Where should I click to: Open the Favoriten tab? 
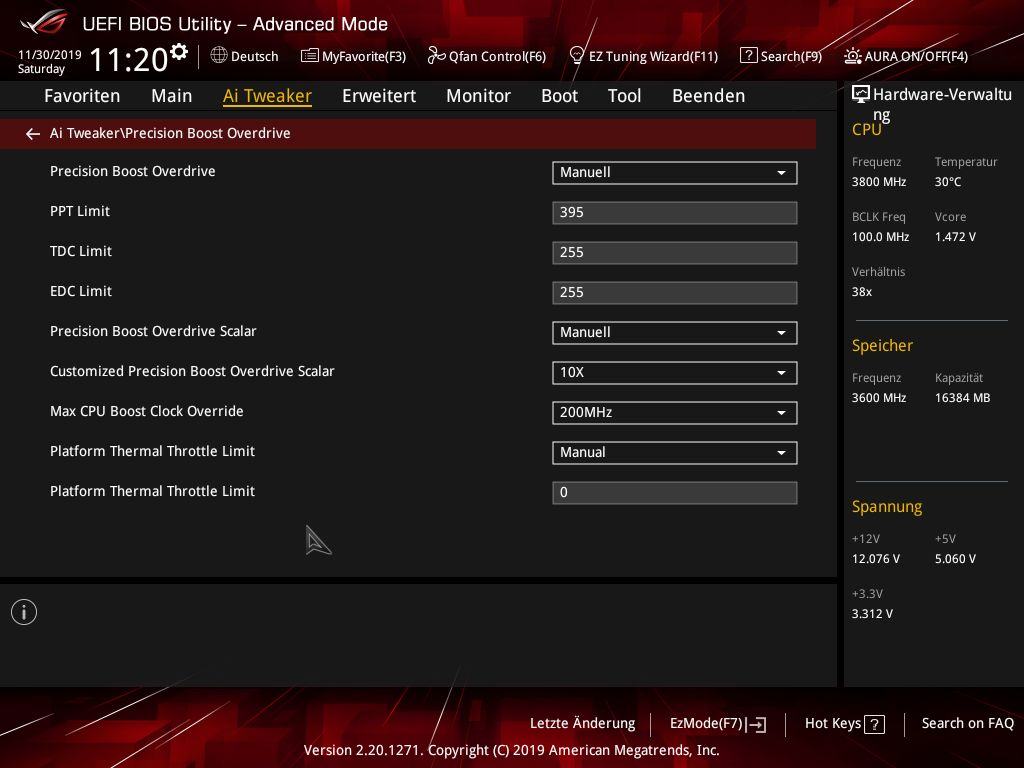[82, 96]
